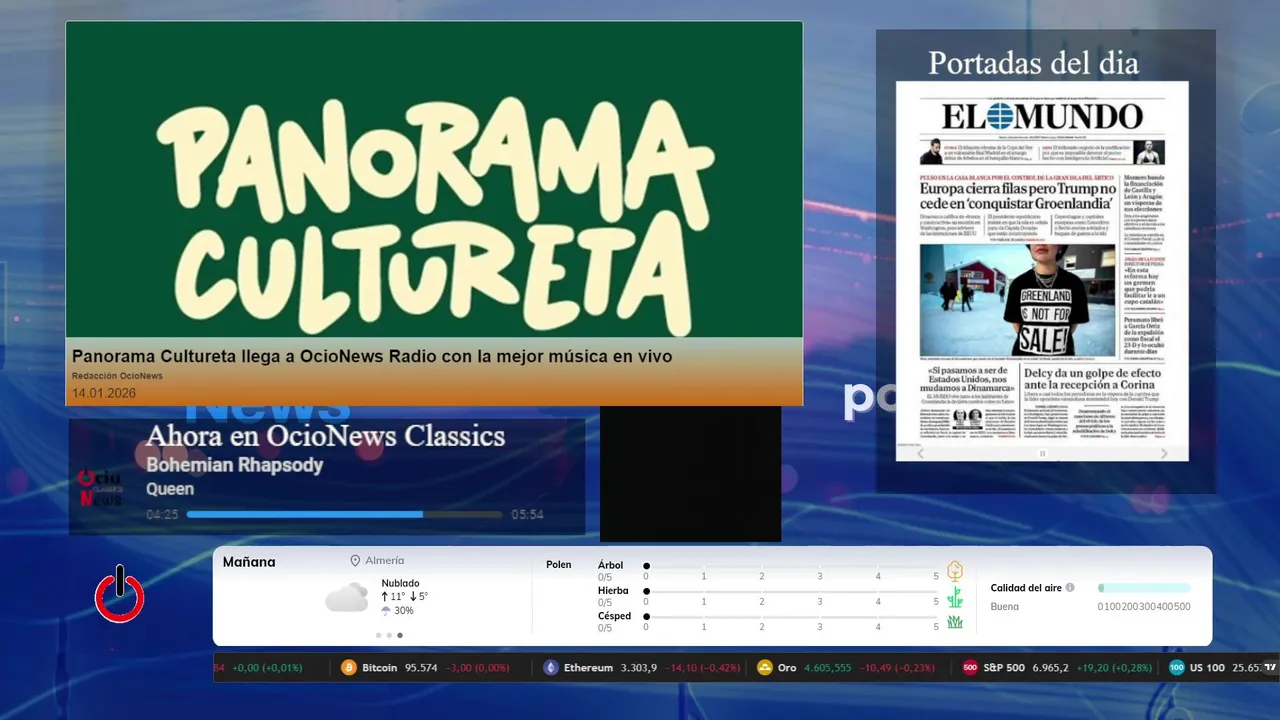
Task: Click the Polen section label
Action: tap(559, 565)
